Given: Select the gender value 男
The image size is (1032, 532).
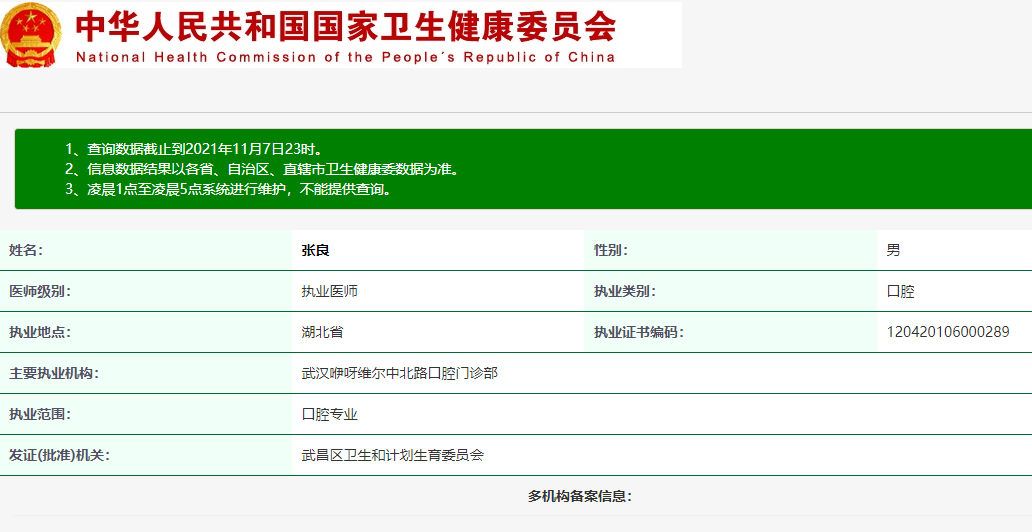Looking at the screenshot, I should pos(893,251).
